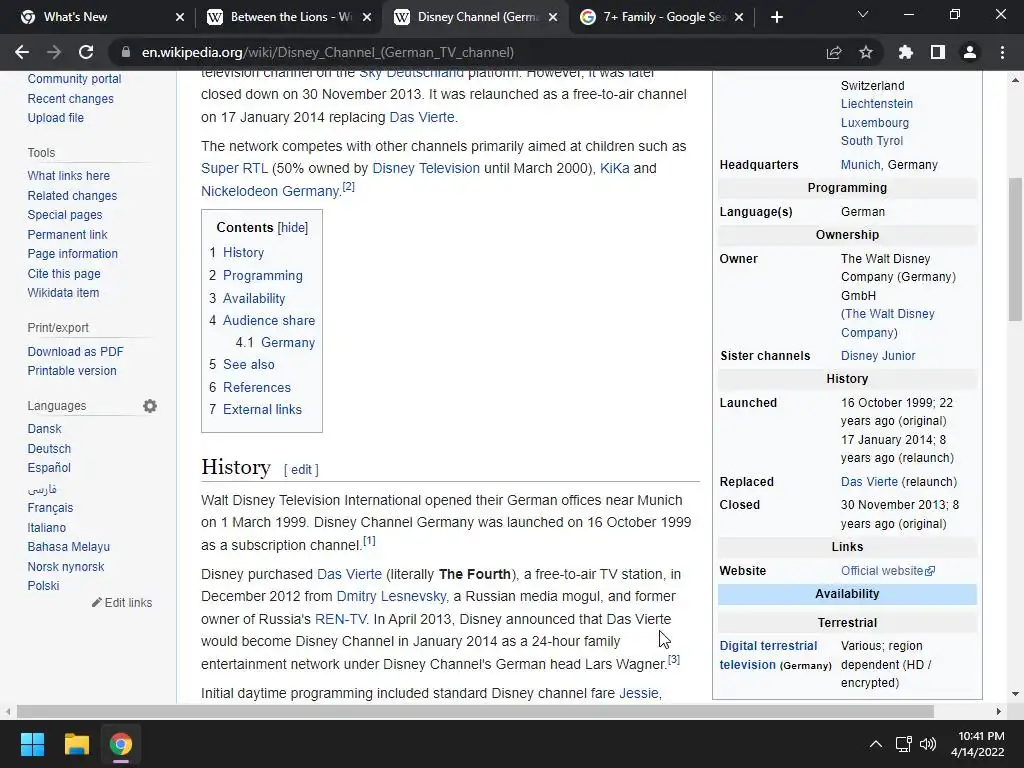Image resolution: width=1024 pixels, height=768 pixels.
Task: Click the browser forward arrow
Action: tap(54, 52)
